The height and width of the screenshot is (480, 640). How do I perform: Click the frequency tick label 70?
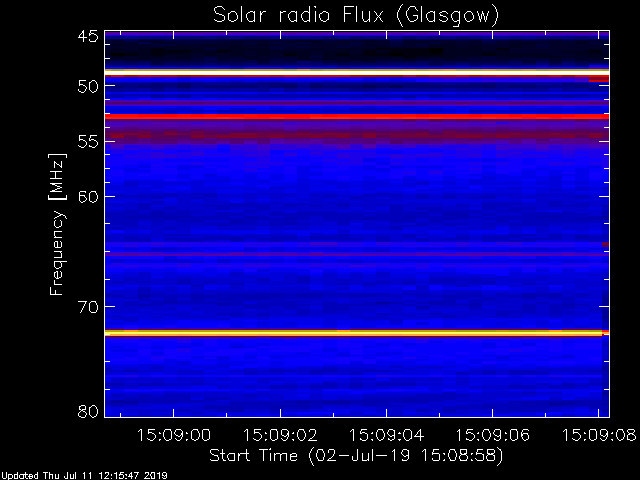[88, 307]
